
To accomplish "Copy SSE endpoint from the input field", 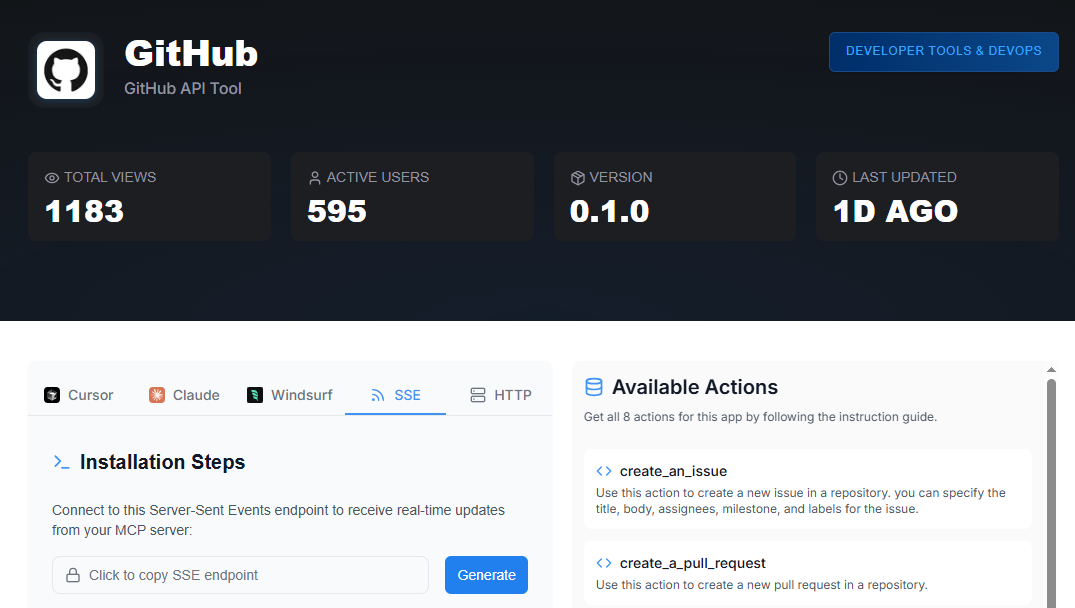I will (x=240, y=575).
